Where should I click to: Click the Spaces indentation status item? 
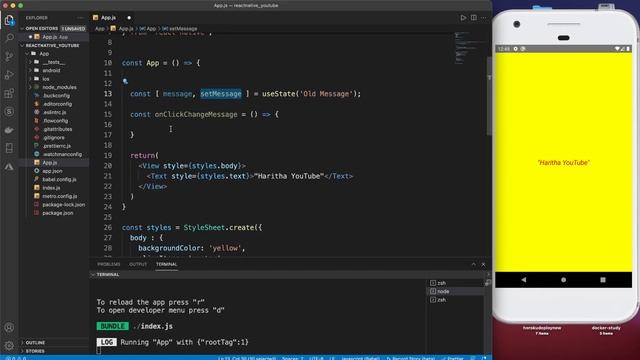click(293, 358)
